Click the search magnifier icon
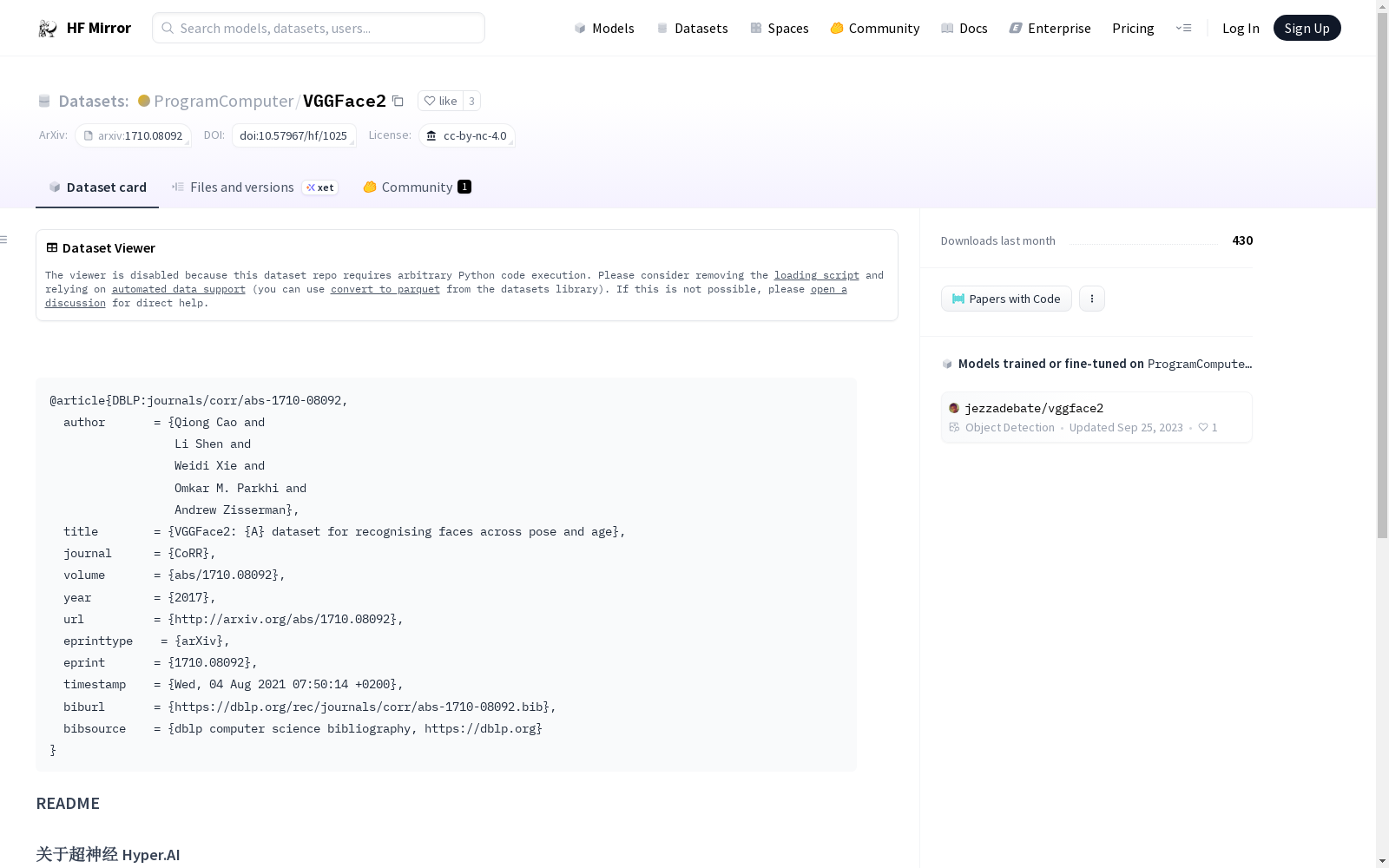 [x=168, y=28]
